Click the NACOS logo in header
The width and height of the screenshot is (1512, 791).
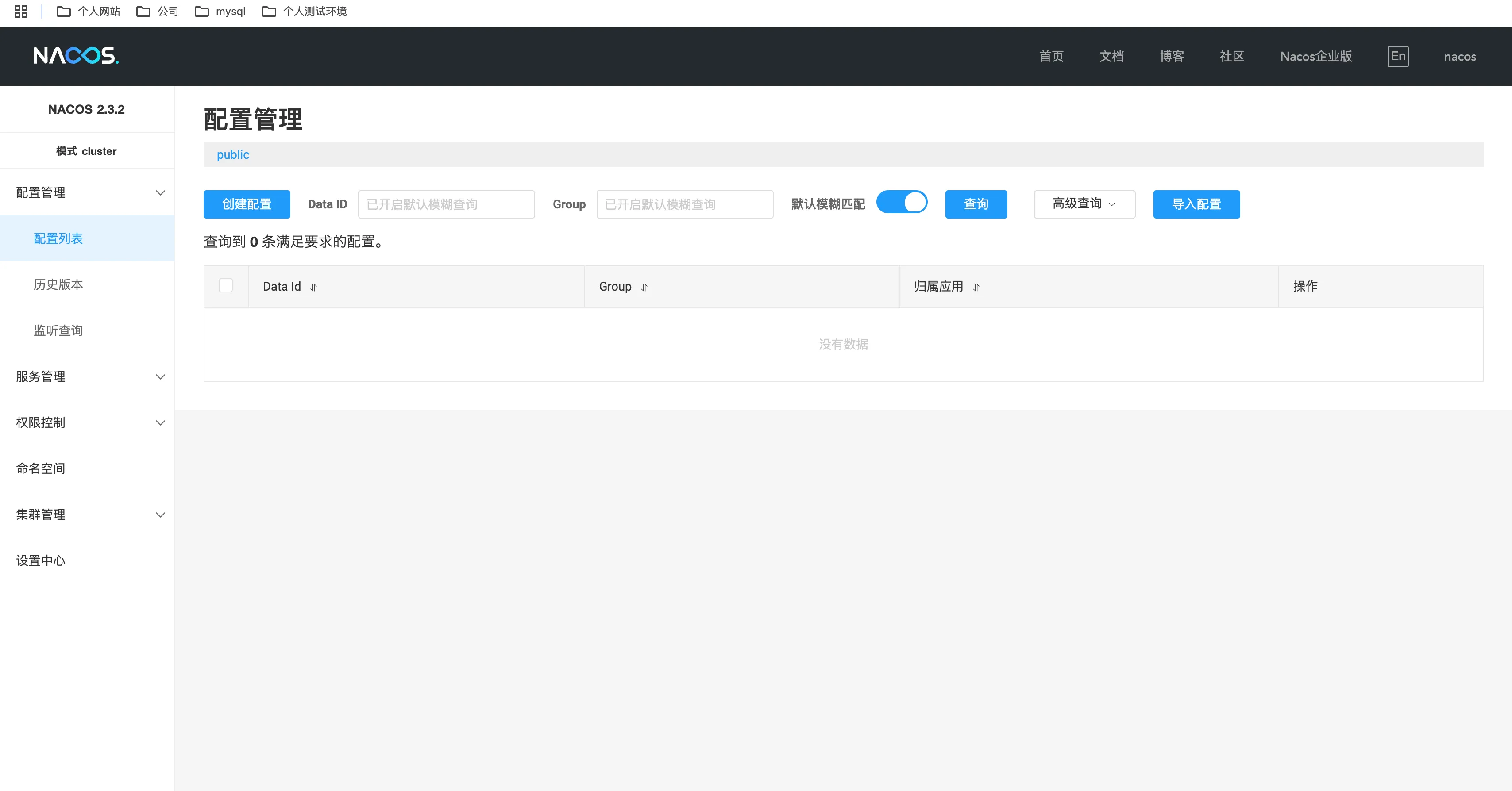tap(76, 56)
